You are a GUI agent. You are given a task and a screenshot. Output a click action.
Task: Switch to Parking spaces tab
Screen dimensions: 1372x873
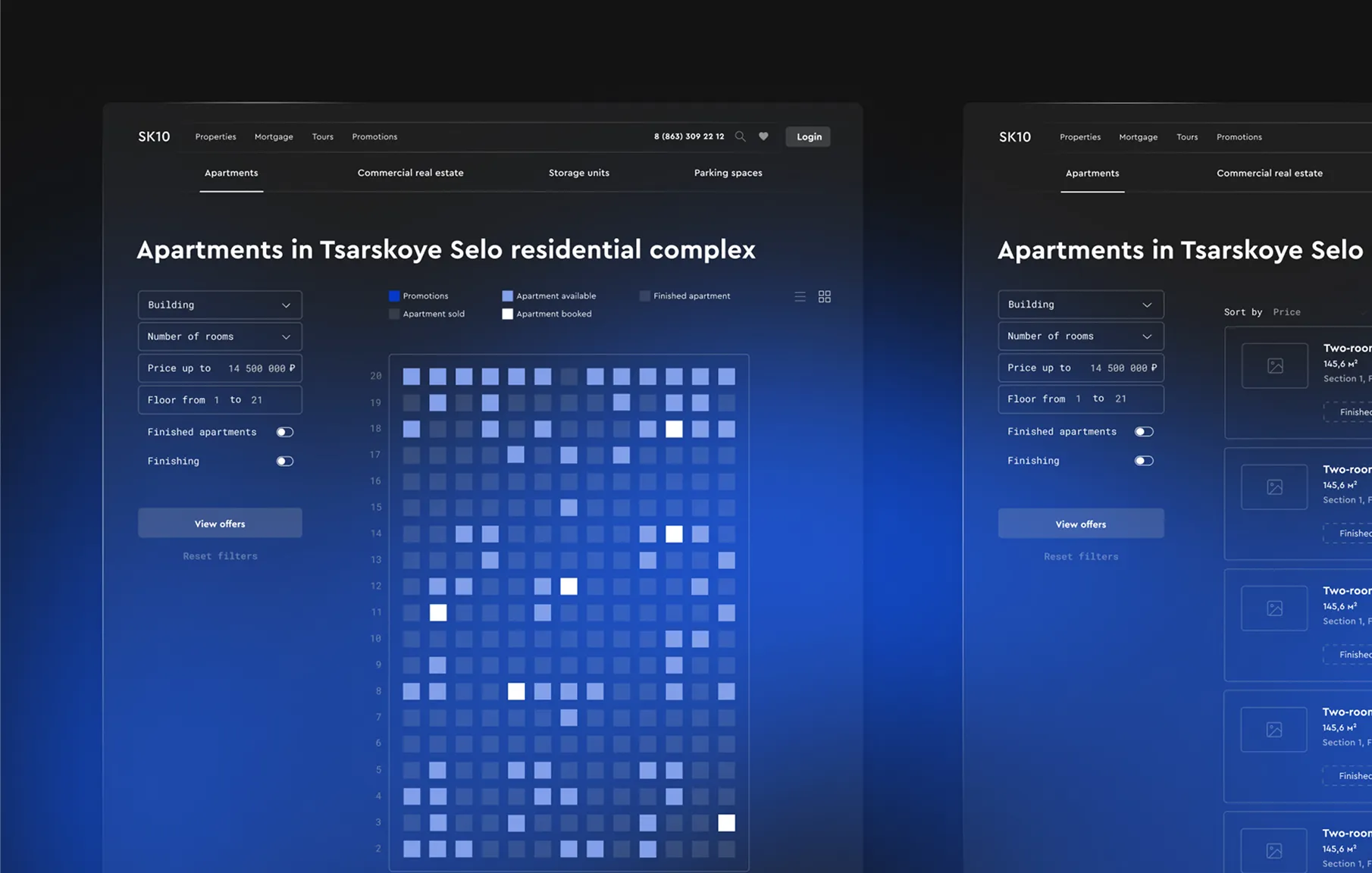pyautogui.click(x=728, y=173)
